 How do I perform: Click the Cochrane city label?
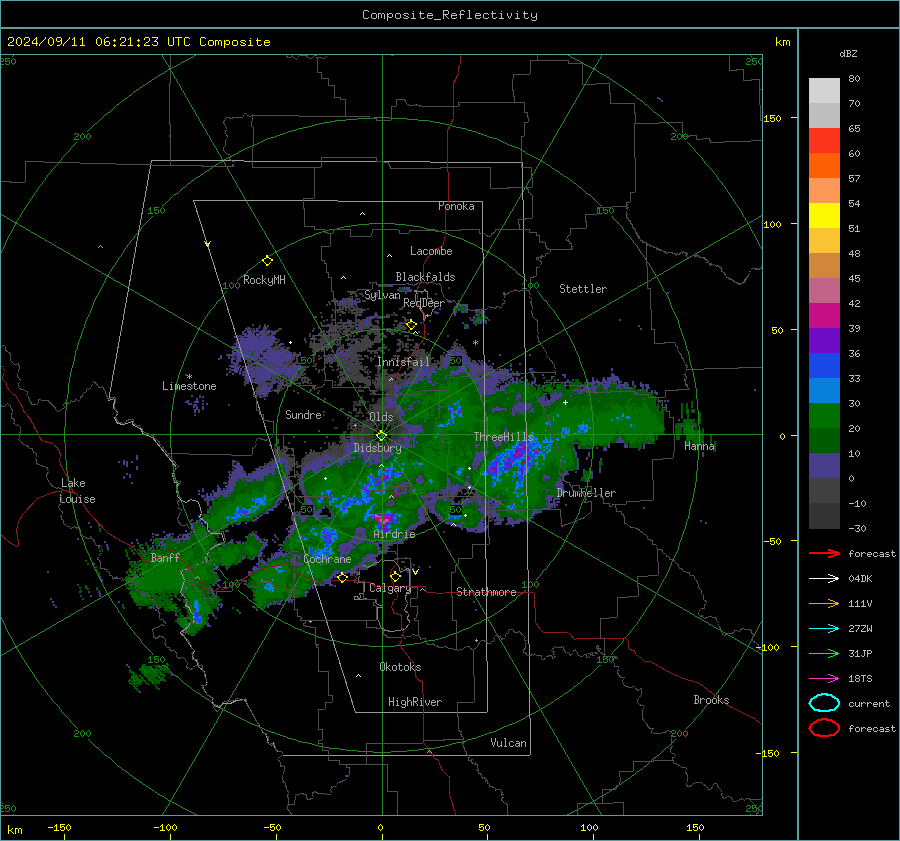pos(327,559)
